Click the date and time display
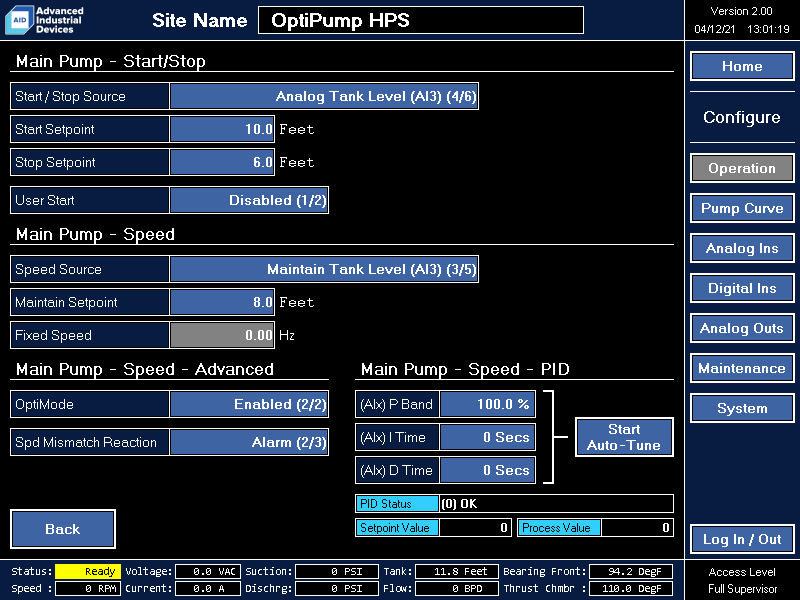The height and width of the screenshot is (600, 800). point(742,29)
